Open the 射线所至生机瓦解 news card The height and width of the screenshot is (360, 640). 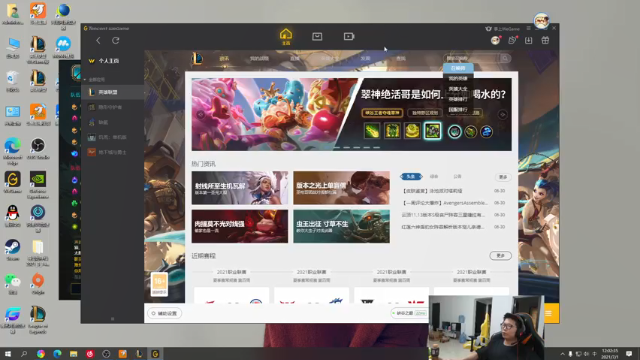click(x=240, y=188)
